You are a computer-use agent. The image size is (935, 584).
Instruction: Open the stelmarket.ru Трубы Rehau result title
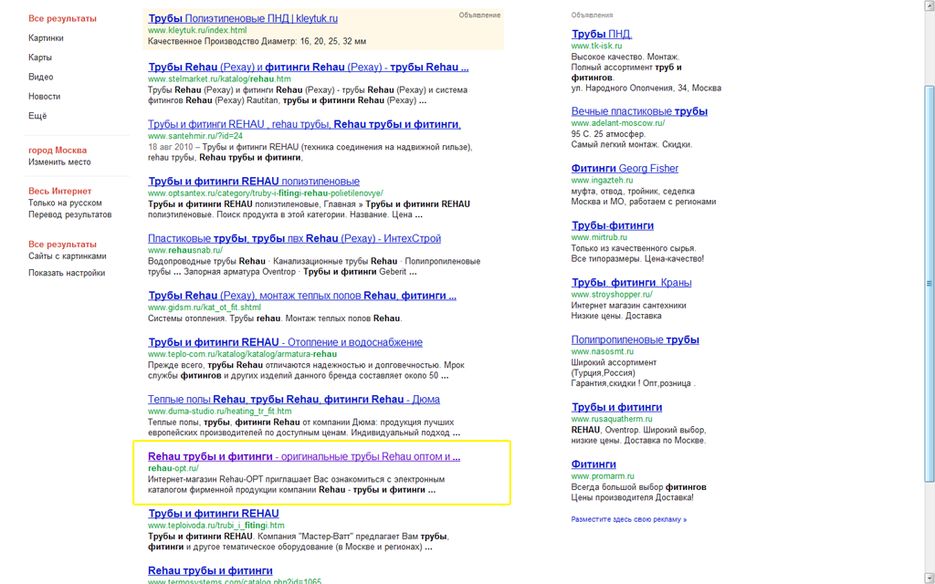point(308,67)
